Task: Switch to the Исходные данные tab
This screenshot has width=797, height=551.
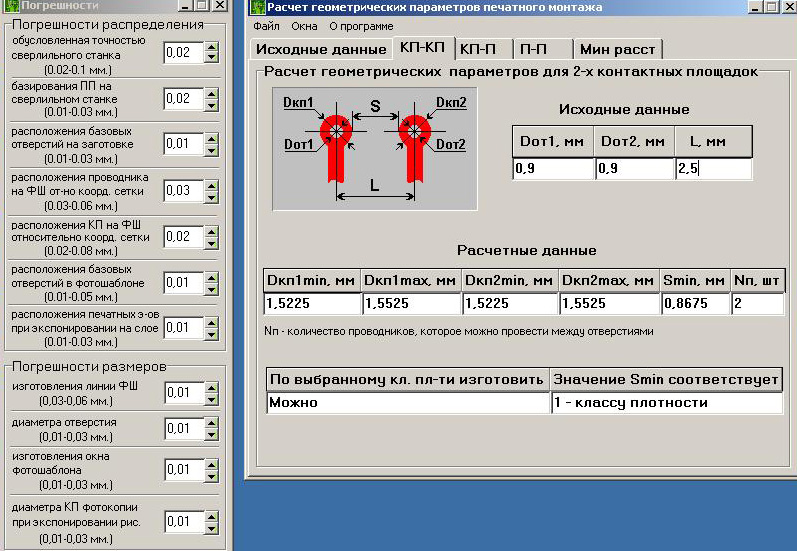Action: coord(320,49)
